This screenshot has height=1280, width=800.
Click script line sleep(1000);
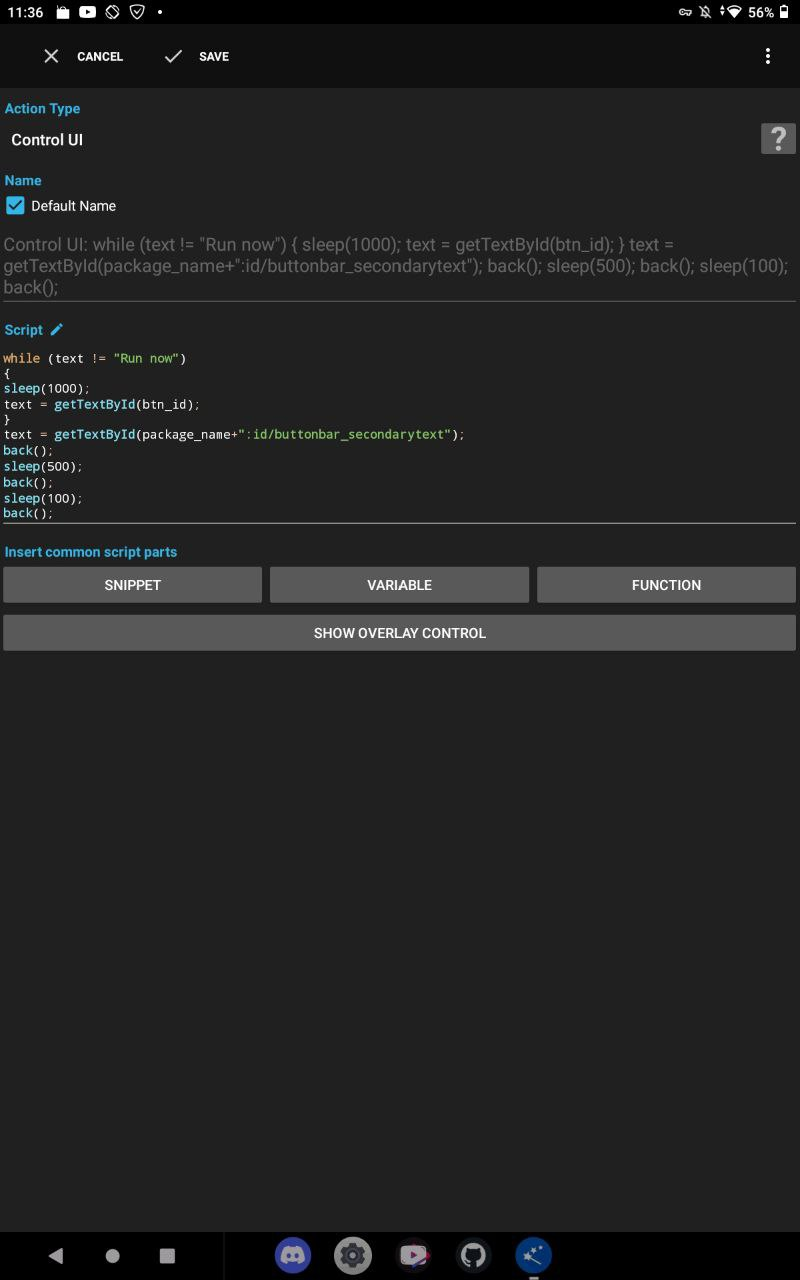(x=47, y=389)
